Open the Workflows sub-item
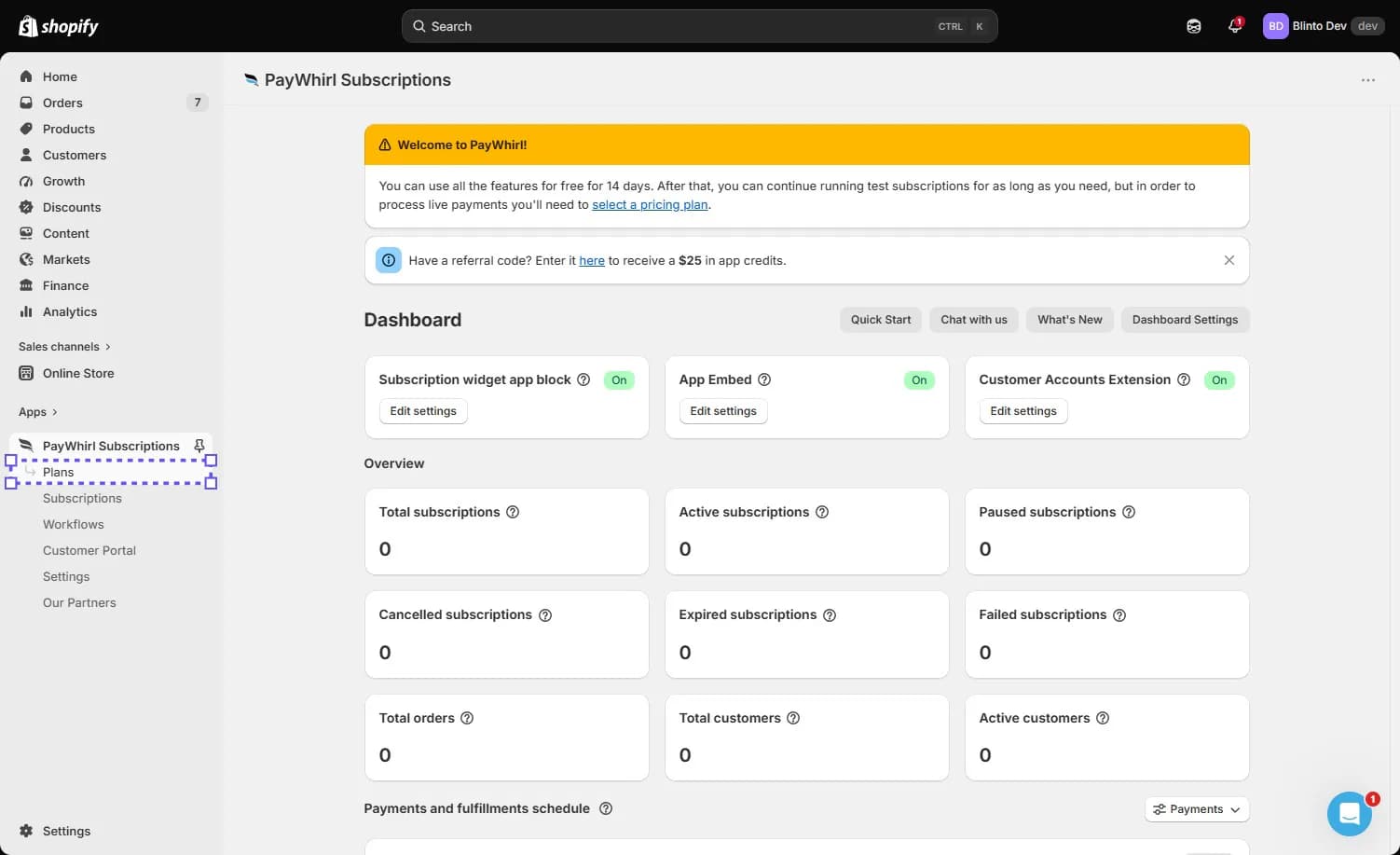1400x855 pixels. [74, 524]
